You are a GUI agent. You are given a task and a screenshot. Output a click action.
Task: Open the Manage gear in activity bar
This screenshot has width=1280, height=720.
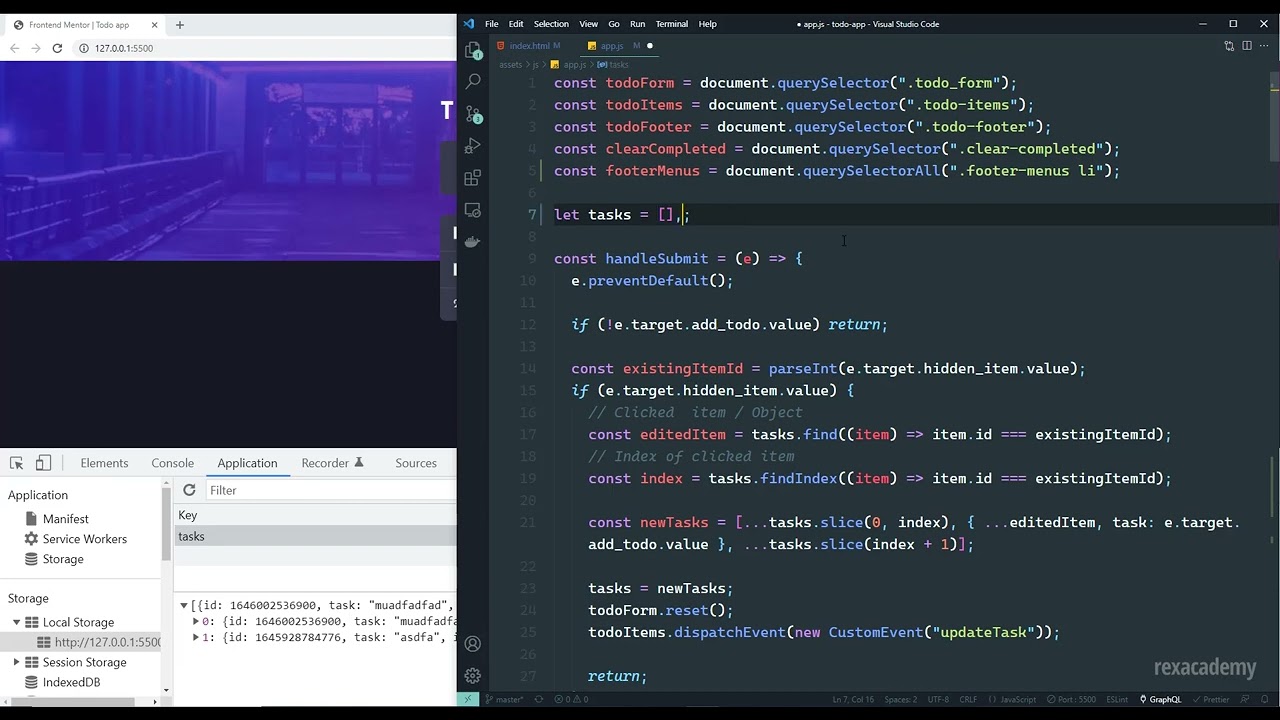(x=473, y=676)
